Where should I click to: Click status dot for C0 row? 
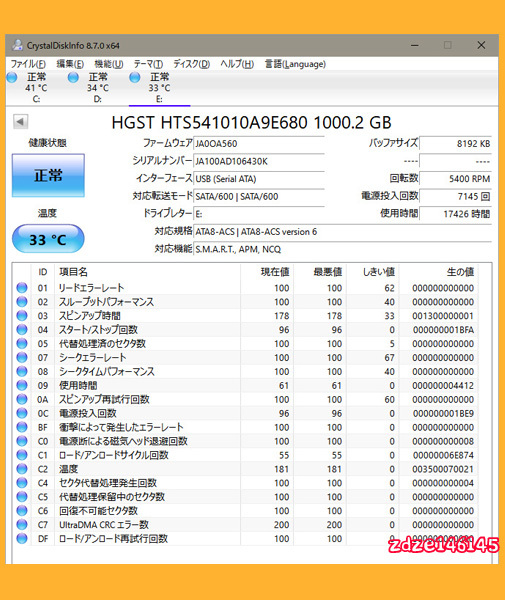pos(22,441)
